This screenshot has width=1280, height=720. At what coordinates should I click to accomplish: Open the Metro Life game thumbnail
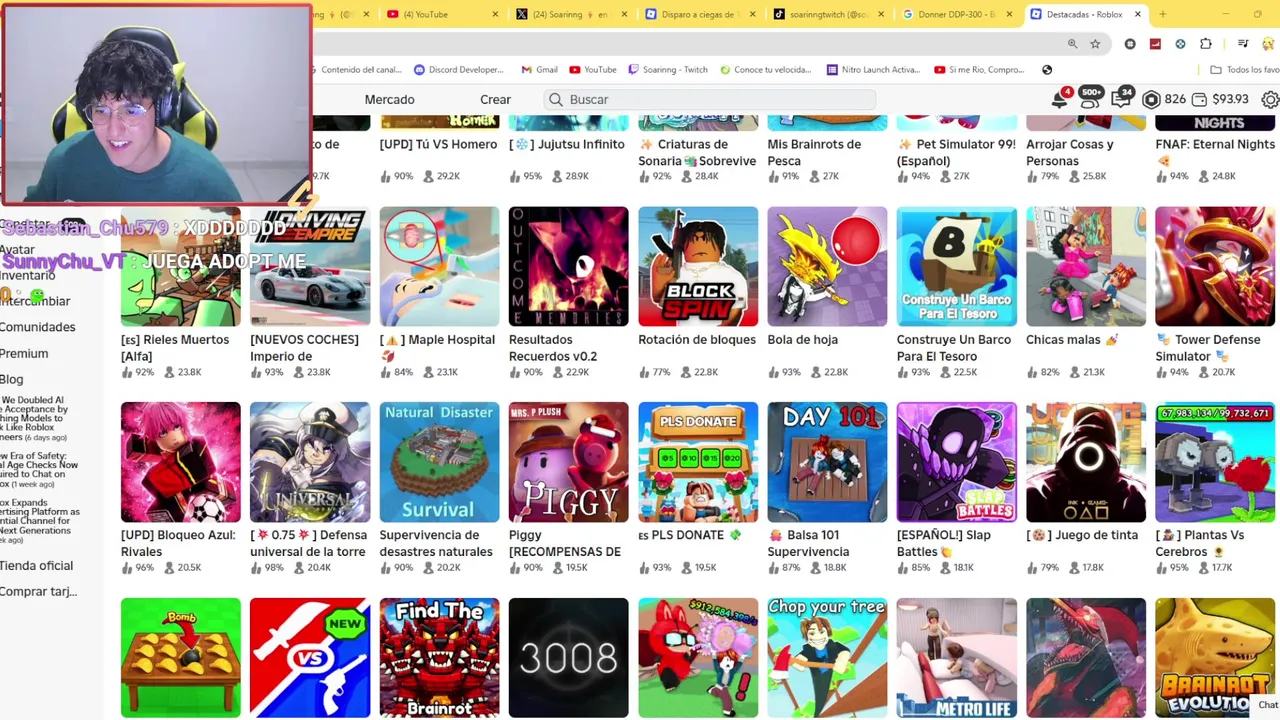pos(957,657)
